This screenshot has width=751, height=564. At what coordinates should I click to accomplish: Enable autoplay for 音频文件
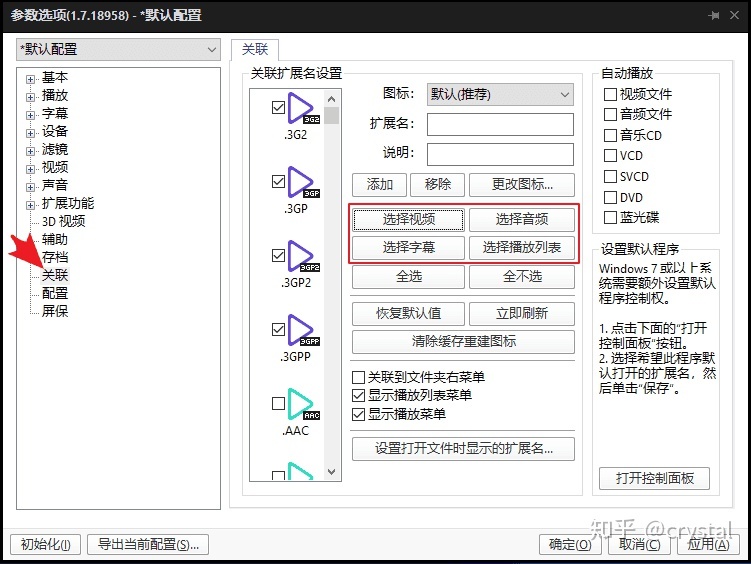[610, 114]
